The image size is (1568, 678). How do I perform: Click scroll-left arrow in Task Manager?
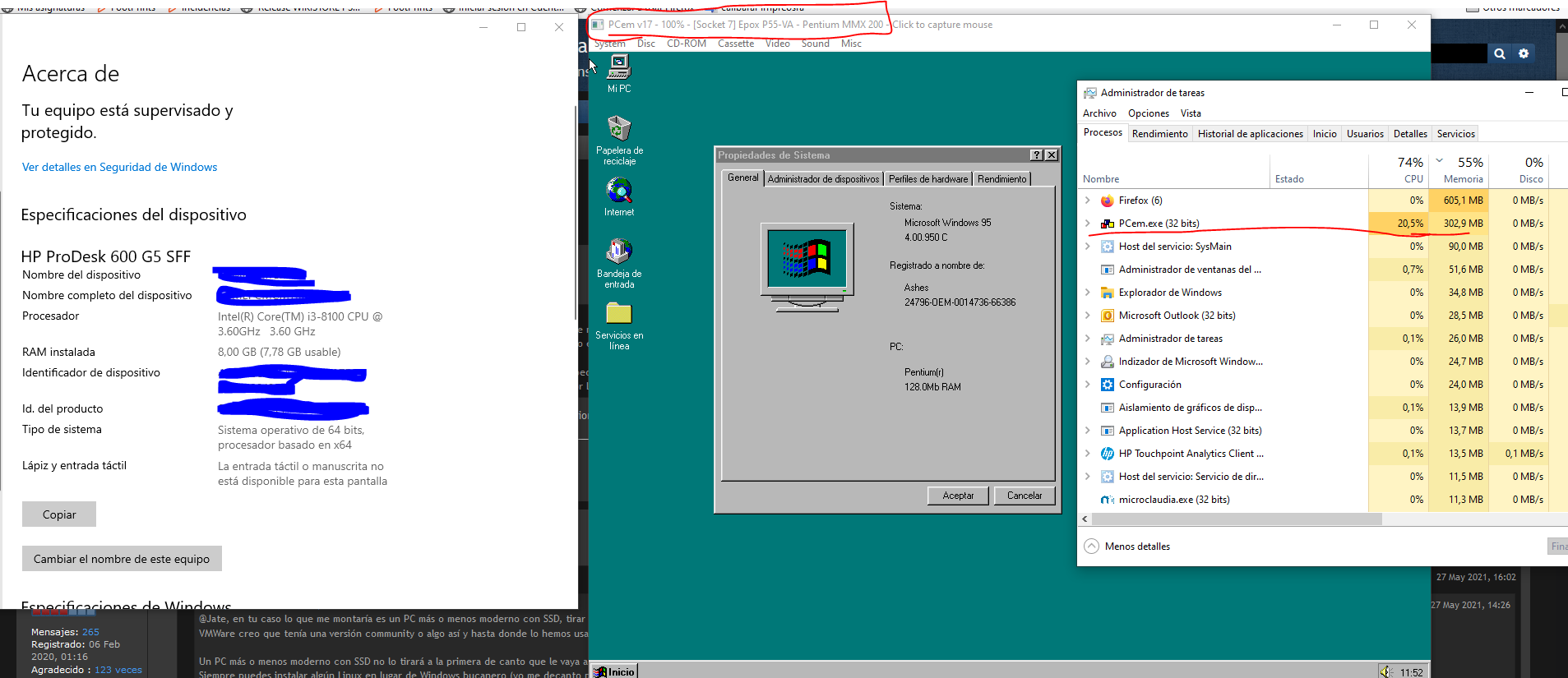(x=1085, y=519)
